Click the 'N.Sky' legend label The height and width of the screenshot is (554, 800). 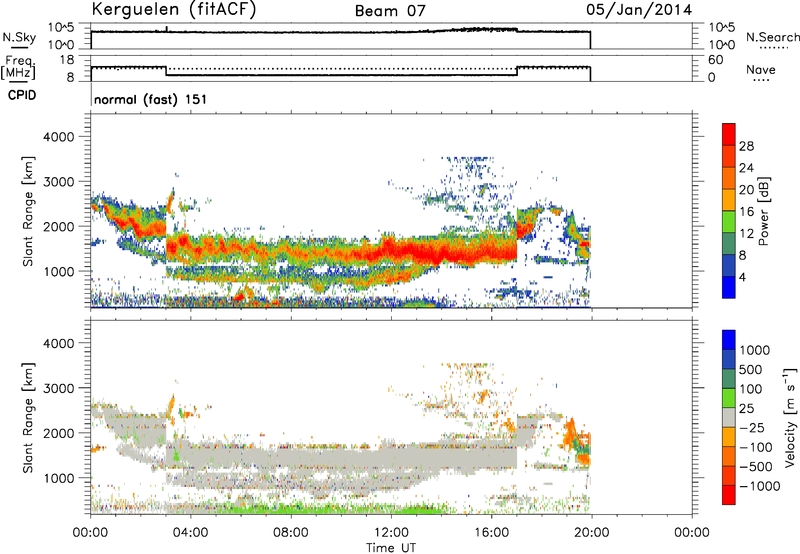[19, 37]
